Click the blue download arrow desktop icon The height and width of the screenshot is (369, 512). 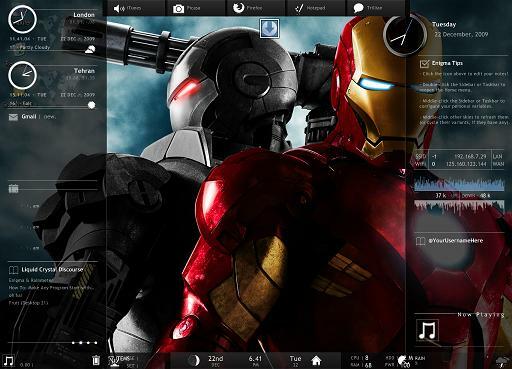(269, 28)
